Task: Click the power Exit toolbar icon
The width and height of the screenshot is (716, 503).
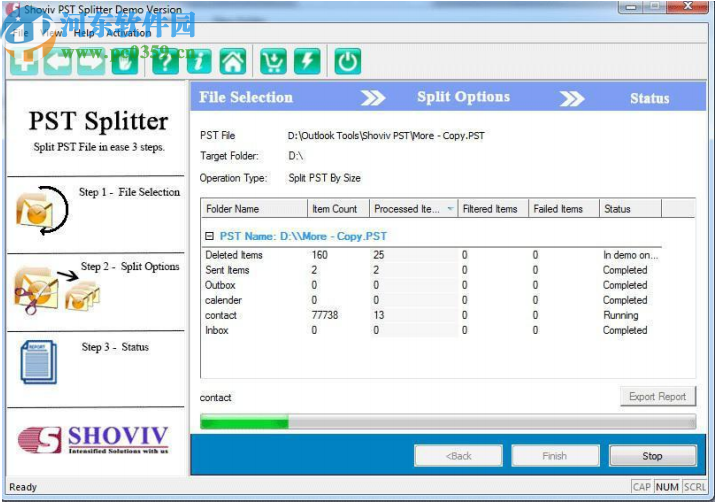Action: (347, 61)
